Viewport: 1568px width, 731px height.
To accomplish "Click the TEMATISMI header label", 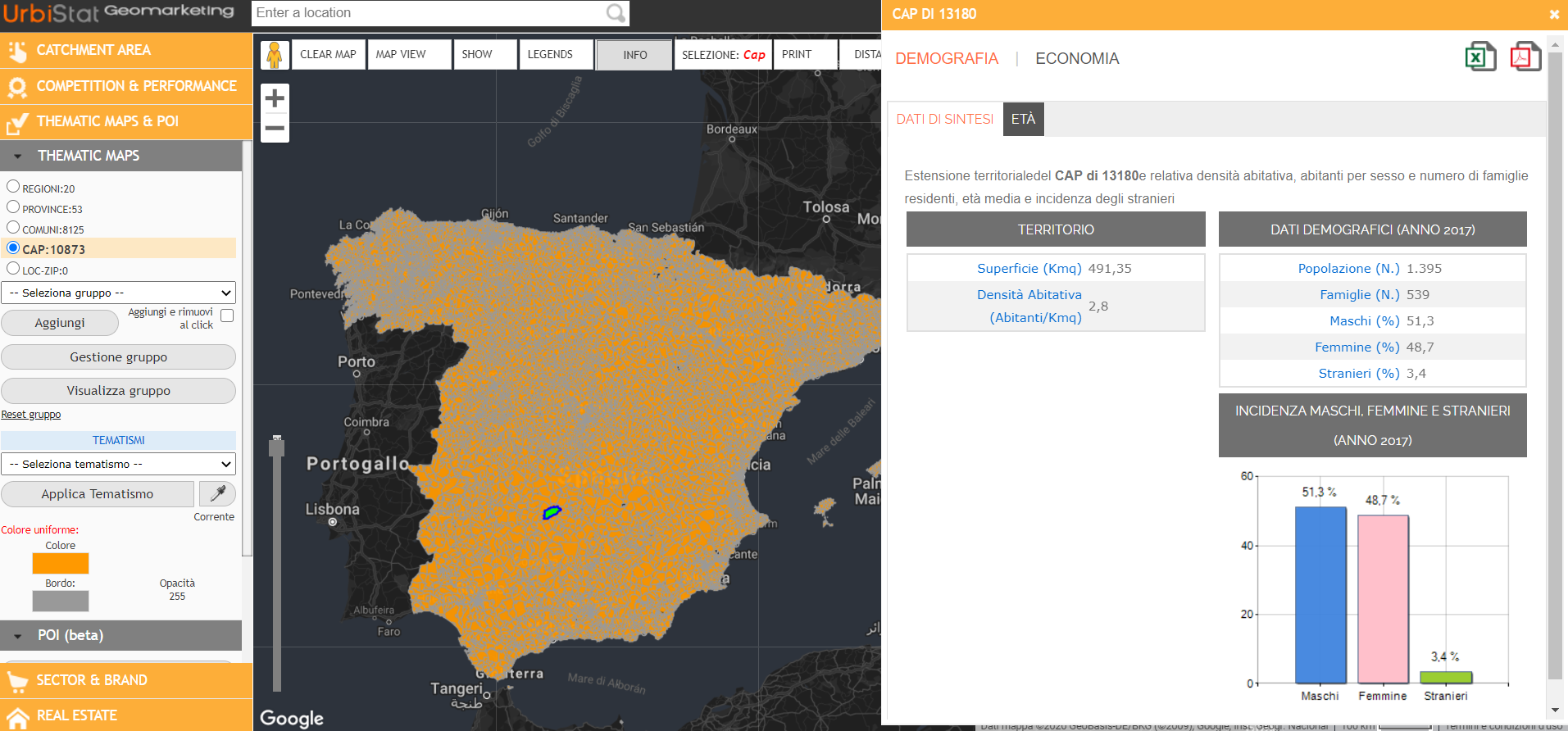I will tap(119, 440).
